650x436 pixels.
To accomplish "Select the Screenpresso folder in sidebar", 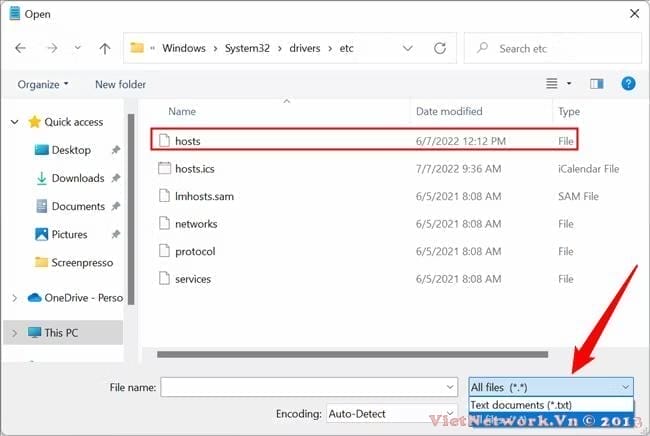I will tap(83, 262).
